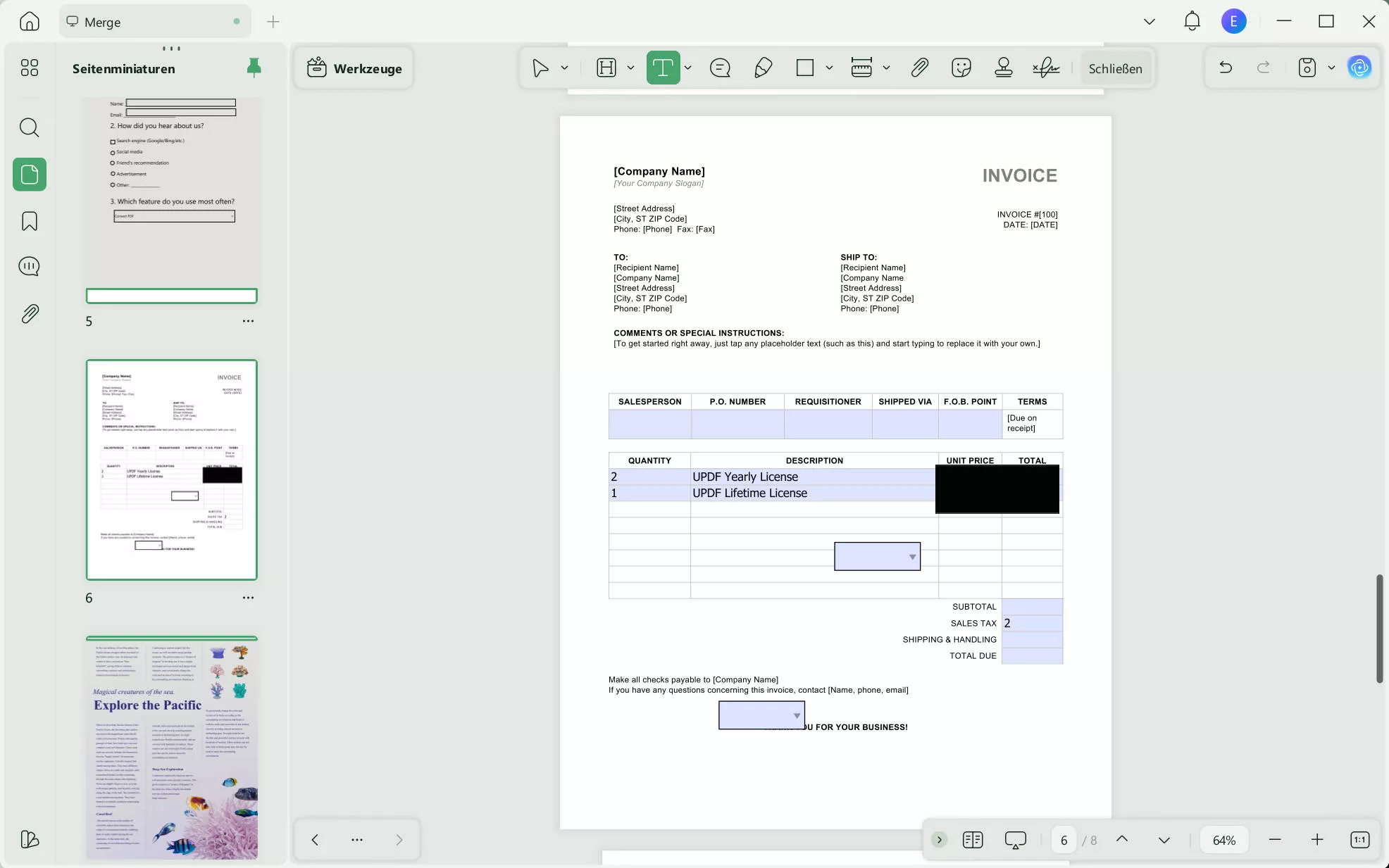
Task: Select the sticker tool icon
Action: coord(961,68)
